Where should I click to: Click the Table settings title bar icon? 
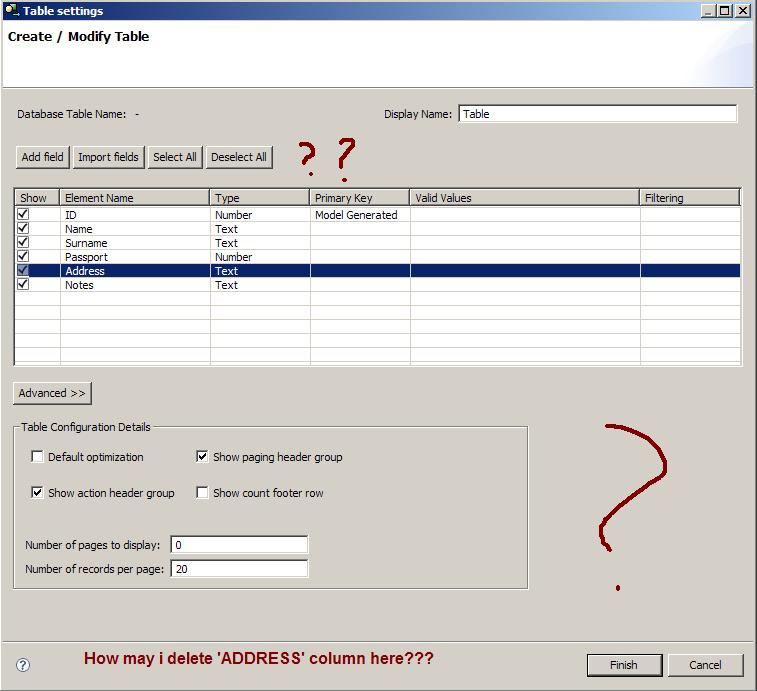[x=12, y=11]
